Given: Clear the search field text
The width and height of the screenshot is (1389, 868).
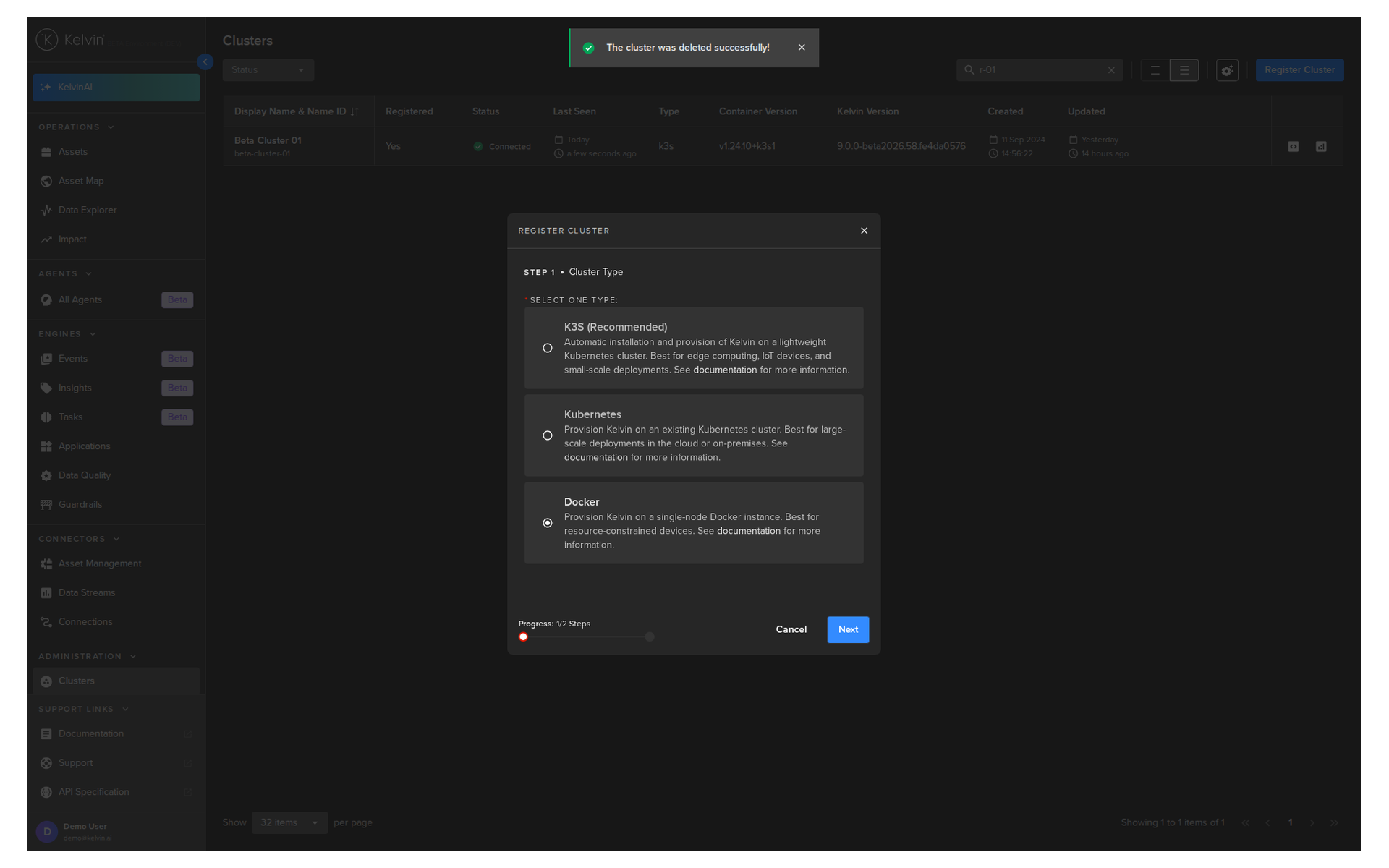Looking at the screenshot, I should tap(1111, 70).
